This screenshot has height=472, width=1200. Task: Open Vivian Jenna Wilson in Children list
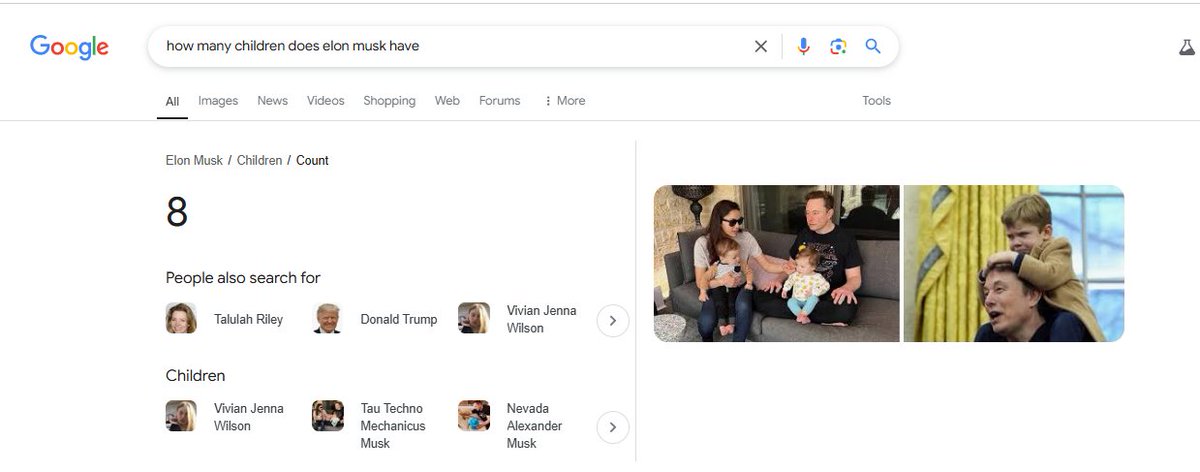225,417
